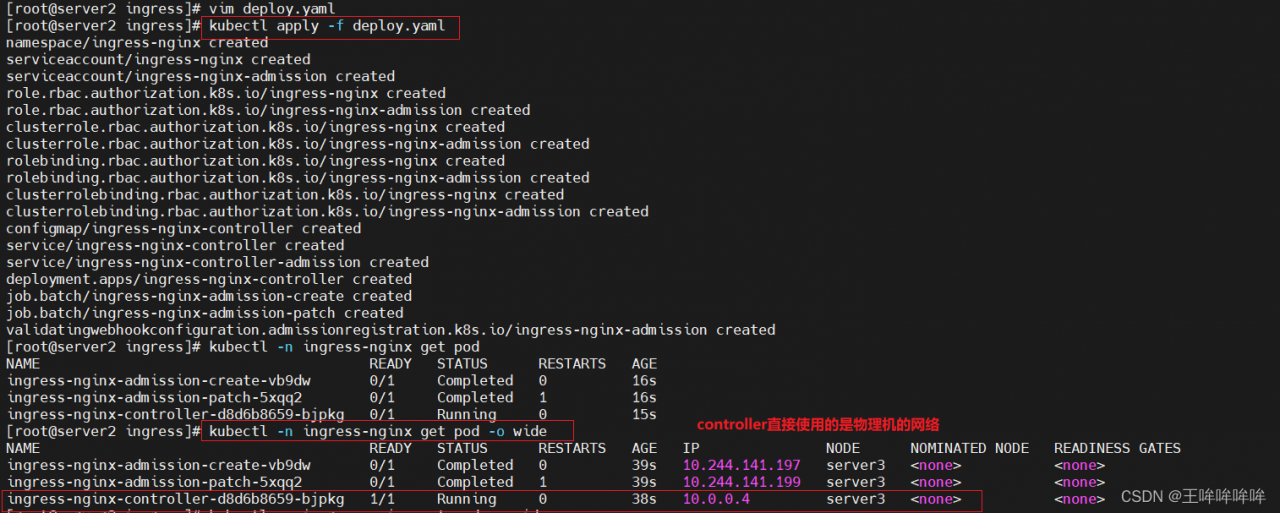Click the 'configmap/ingress-nginx-controller created' line
Viewport: 1280px width, 513px height.
pyautogui.click(x=183, y=228)
